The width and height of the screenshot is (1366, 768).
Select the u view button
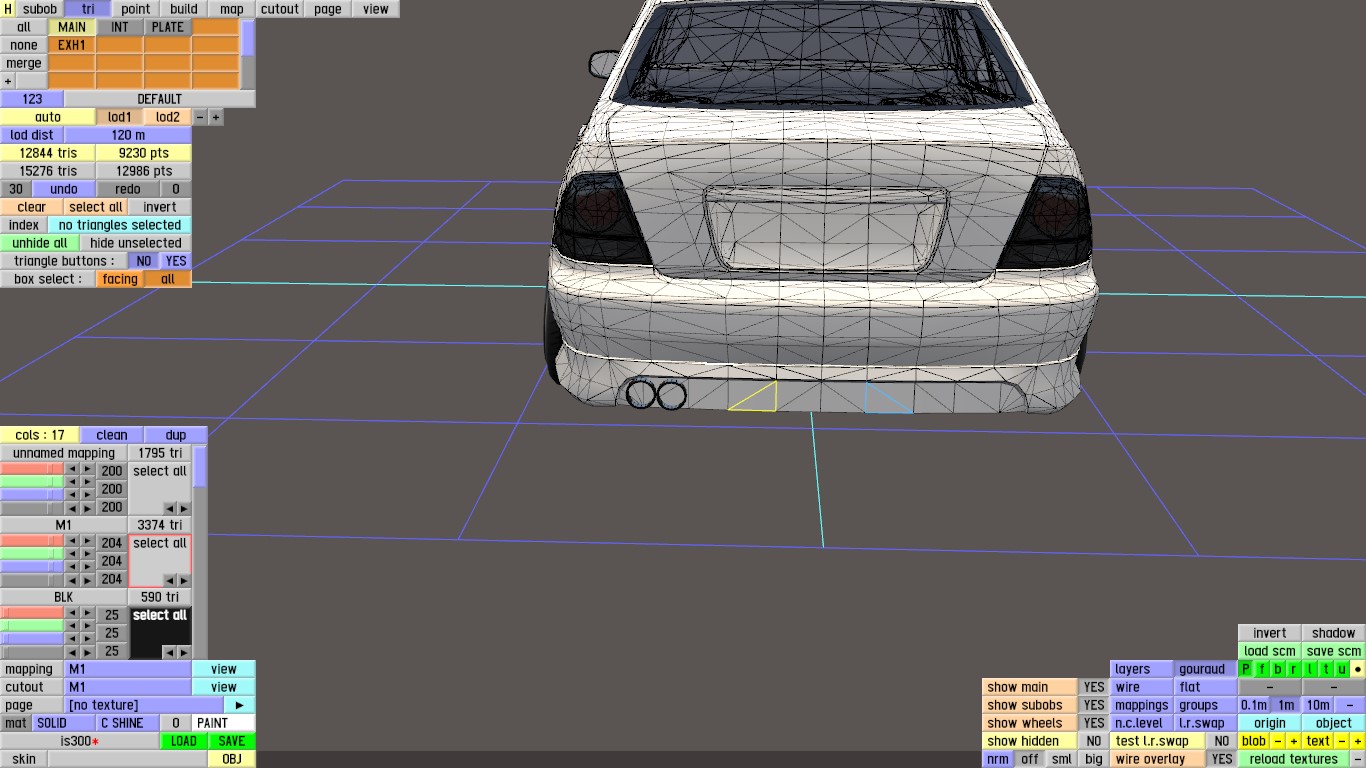pyautogui.click(x=1342, y=669)
